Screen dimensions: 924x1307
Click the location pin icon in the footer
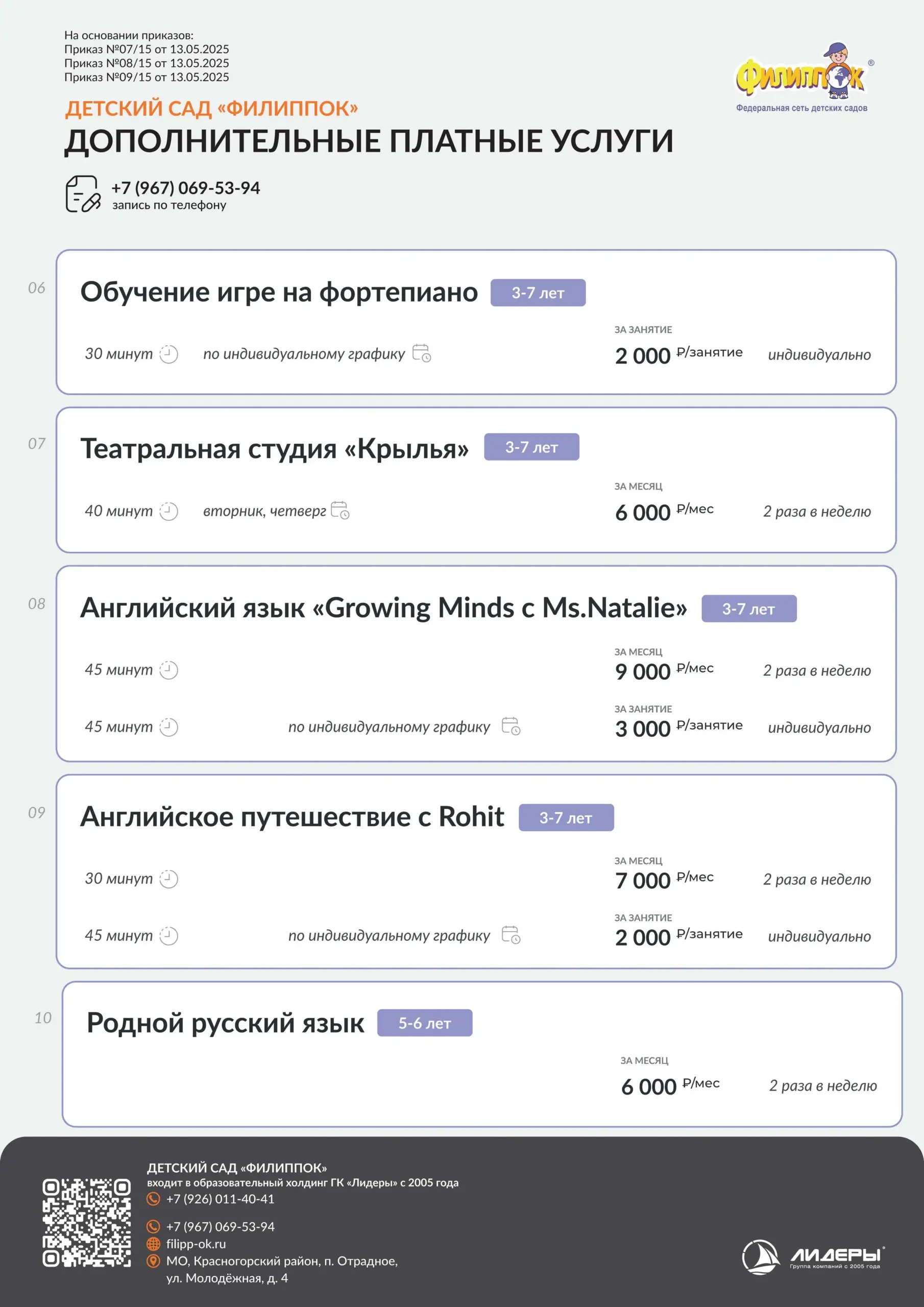point(153,1261)
